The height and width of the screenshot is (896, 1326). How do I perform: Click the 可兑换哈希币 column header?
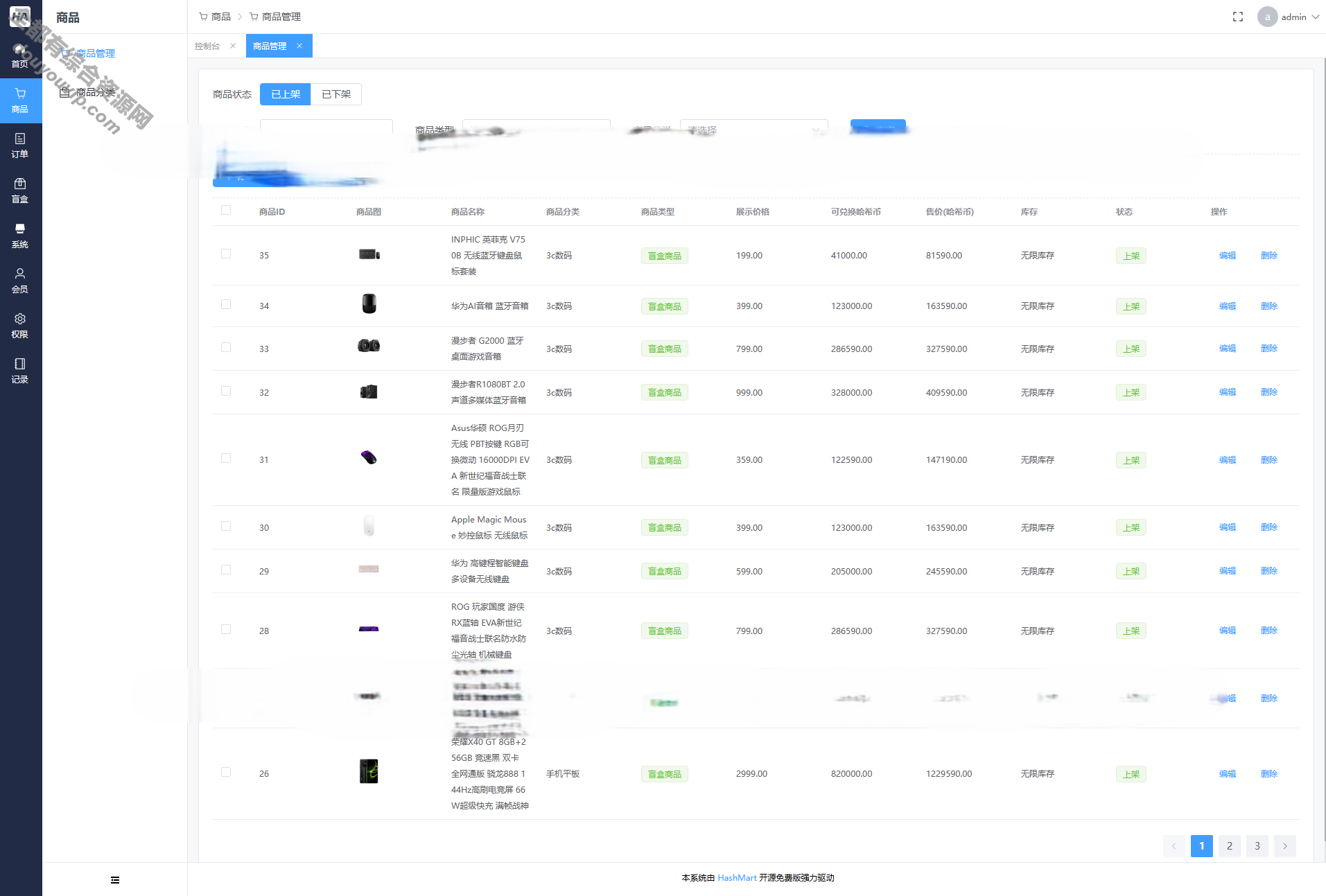(x=856, y=212)
